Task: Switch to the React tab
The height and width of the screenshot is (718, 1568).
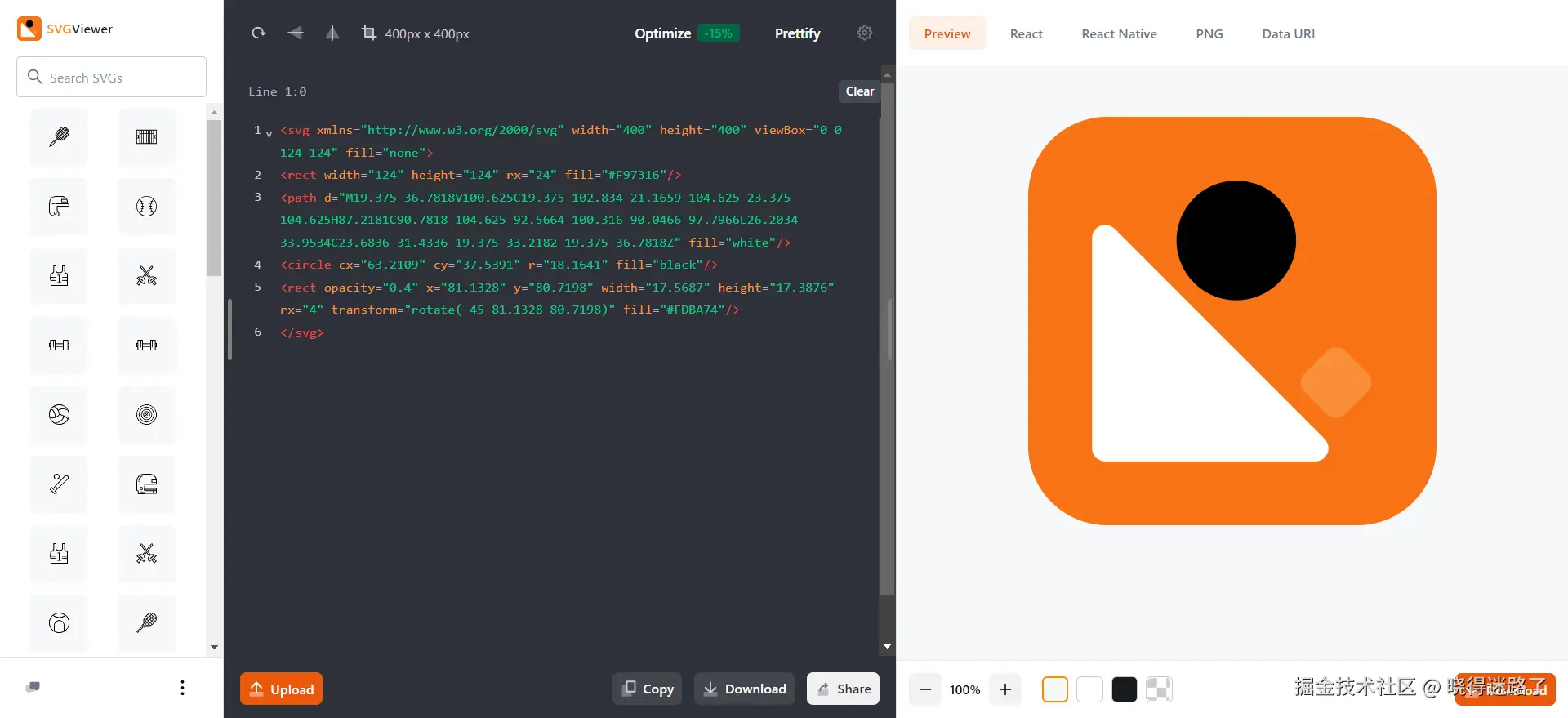Action: click(1026, 33)
